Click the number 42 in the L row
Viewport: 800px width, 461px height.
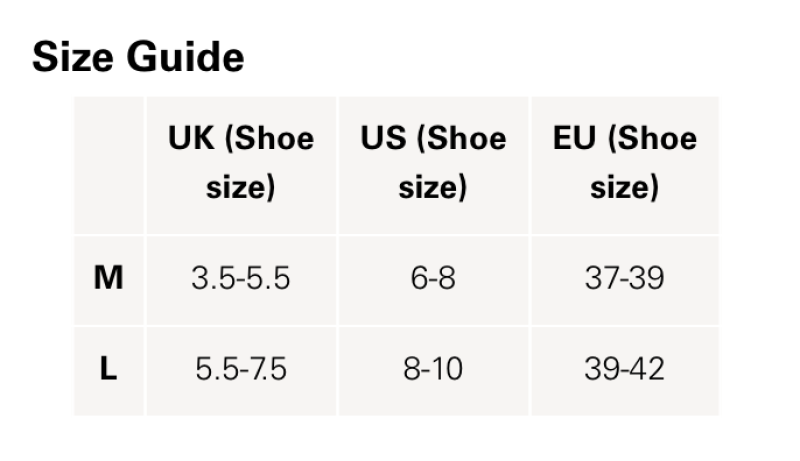tap(646, 369)
